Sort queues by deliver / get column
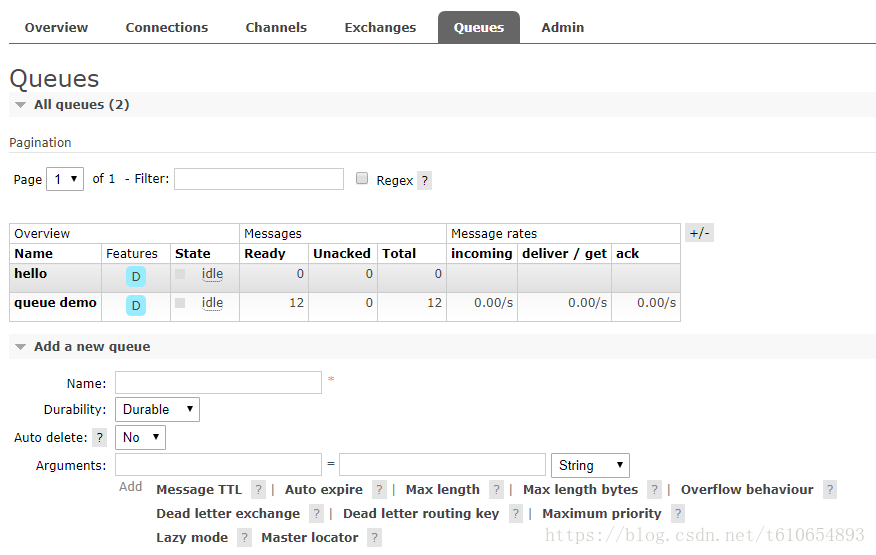 (x=564, y=254)
